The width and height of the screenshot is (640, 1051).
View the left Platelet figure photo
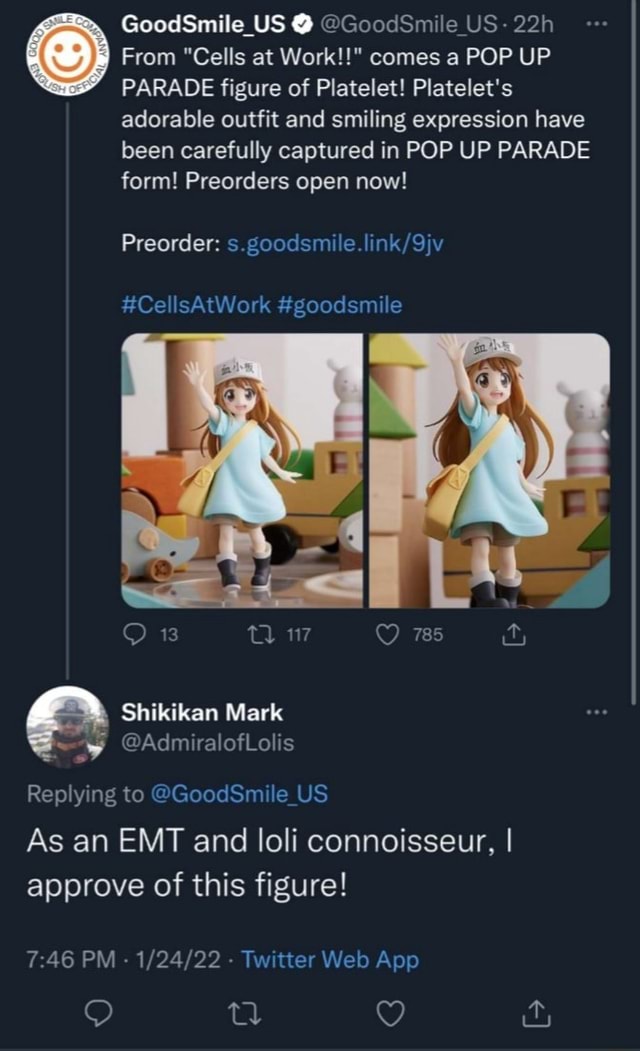click(241, 470)
